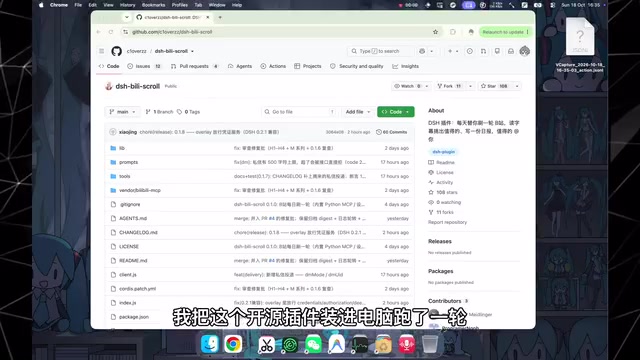Viewport: 640px width, 360px height.
Task: Open the vendor/bilibili-mcp folder
Action: click(x=140, y=190)
